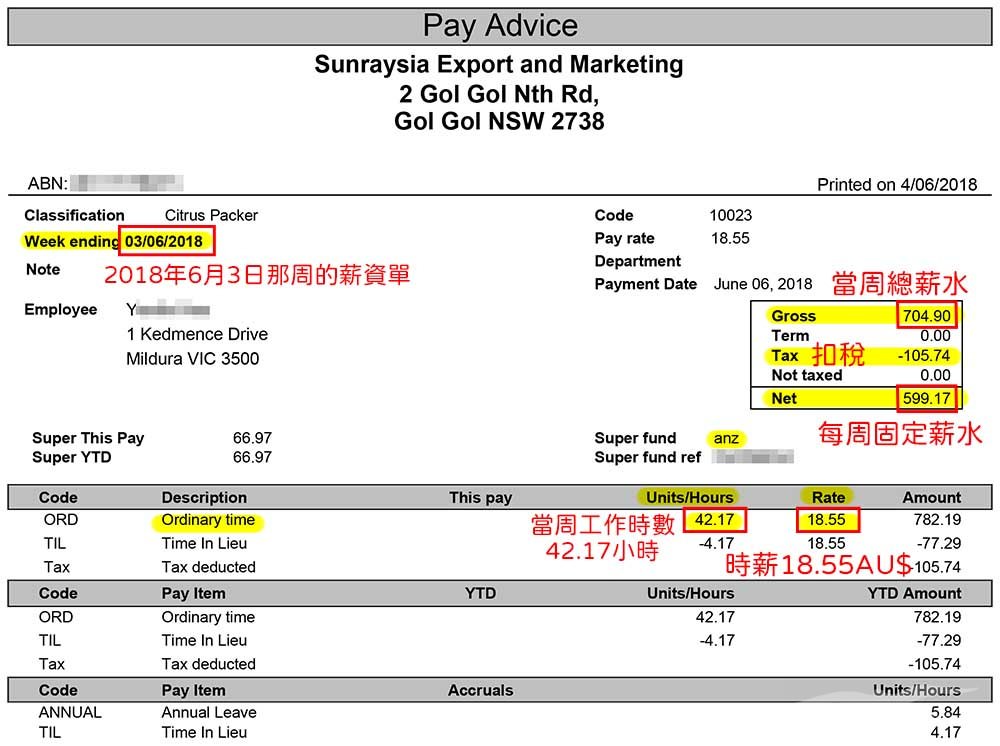The height and width of the screenshot is (746, 1000).
Task: Select the annual leave accrual "5.84"
Action: [945, 712]
